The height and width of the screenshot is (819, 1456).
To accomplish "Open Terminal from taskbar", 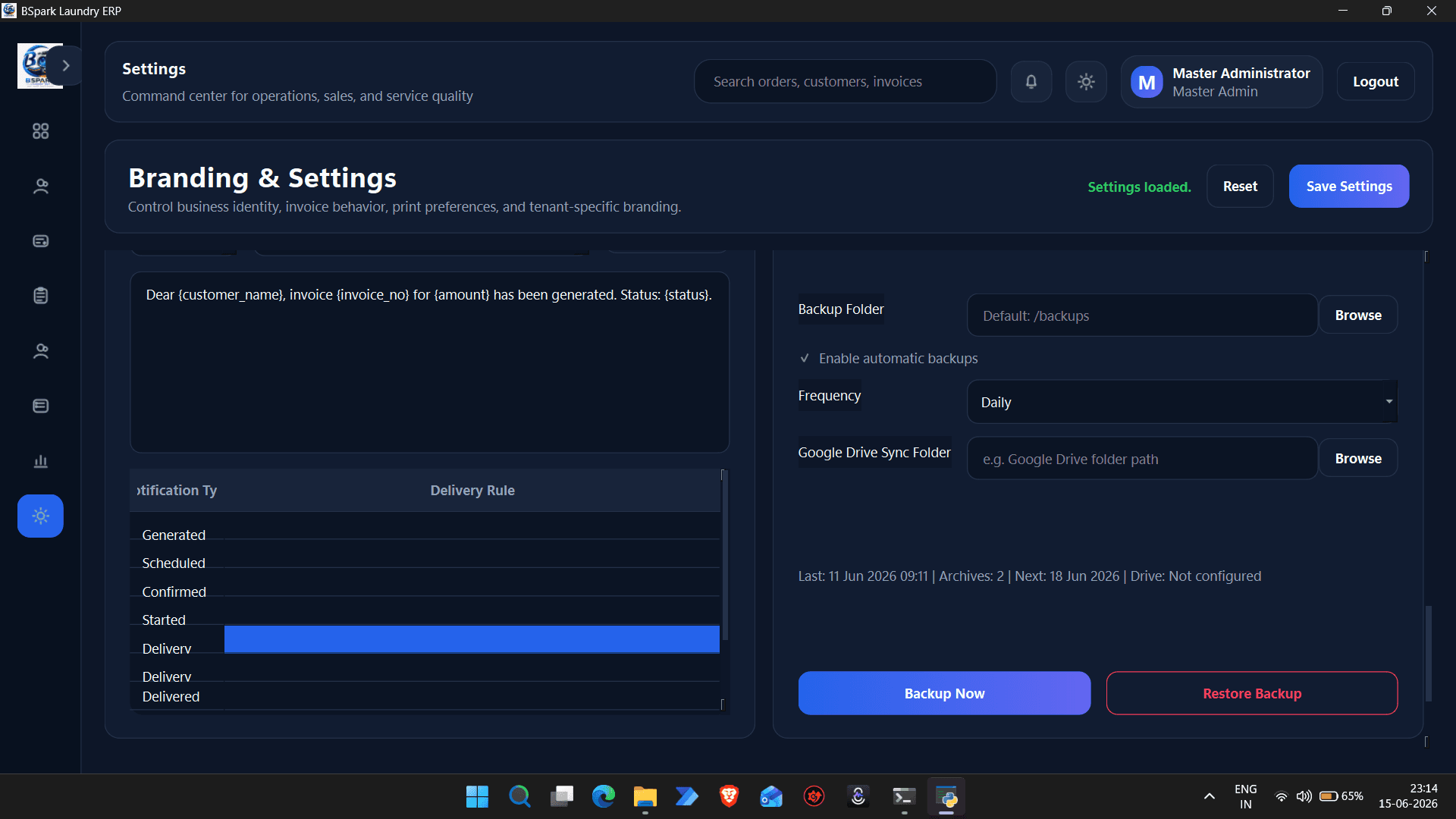I will (904, 797).
